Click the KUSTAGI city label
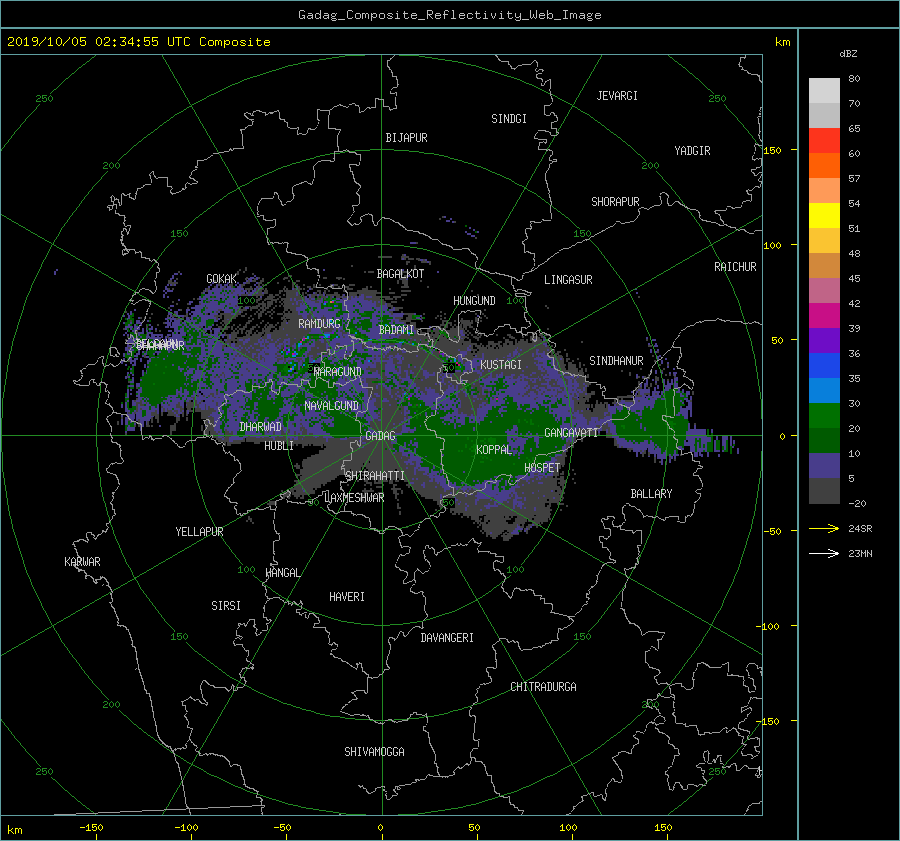 pos(501,365)
